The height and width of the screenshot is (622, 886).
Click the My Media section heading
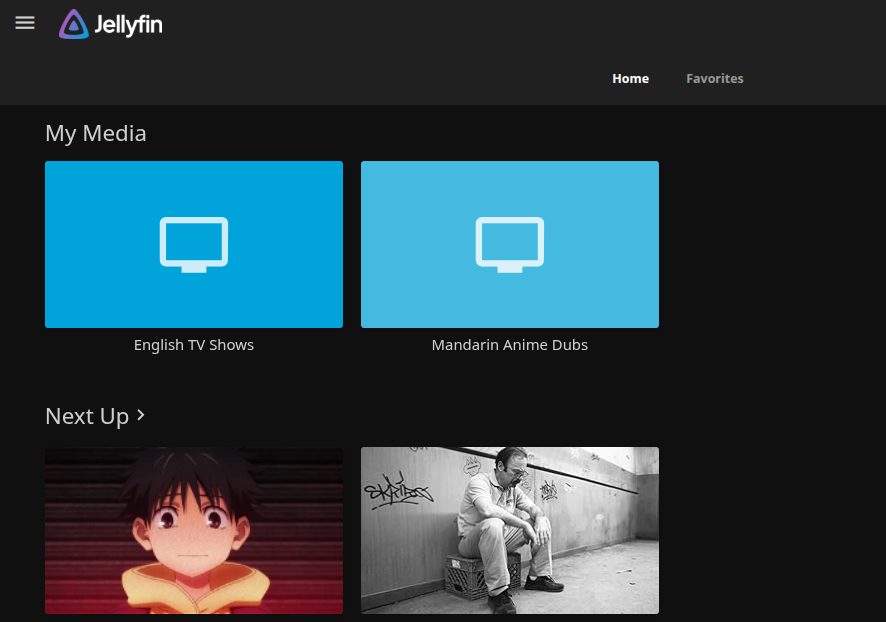tap(96, 133)
